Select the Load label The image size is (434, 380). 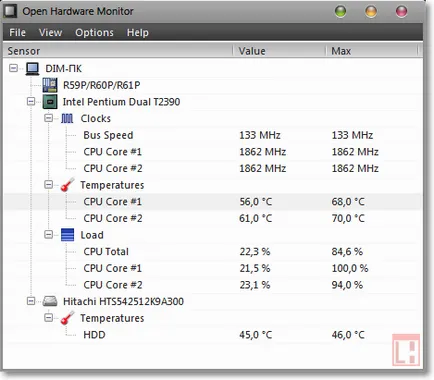click(x=92, y=235)
